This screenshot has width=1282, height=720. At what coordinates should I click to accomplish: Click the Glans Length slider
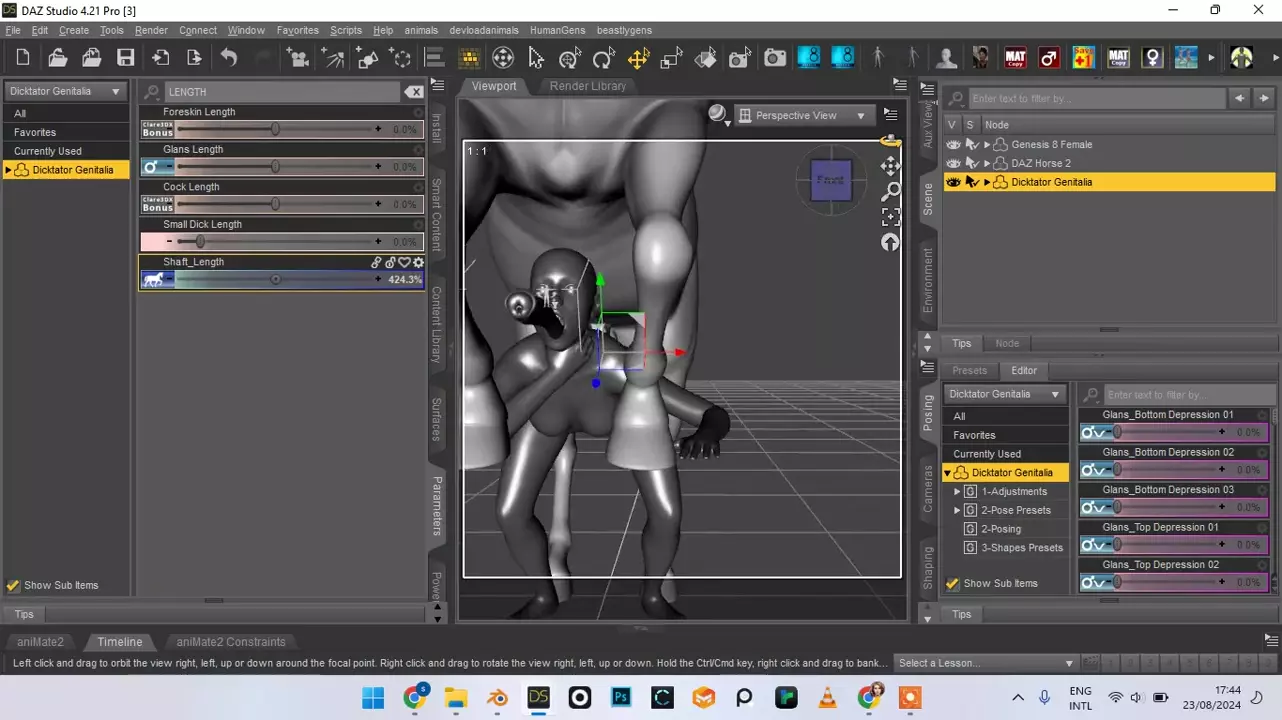275,167
